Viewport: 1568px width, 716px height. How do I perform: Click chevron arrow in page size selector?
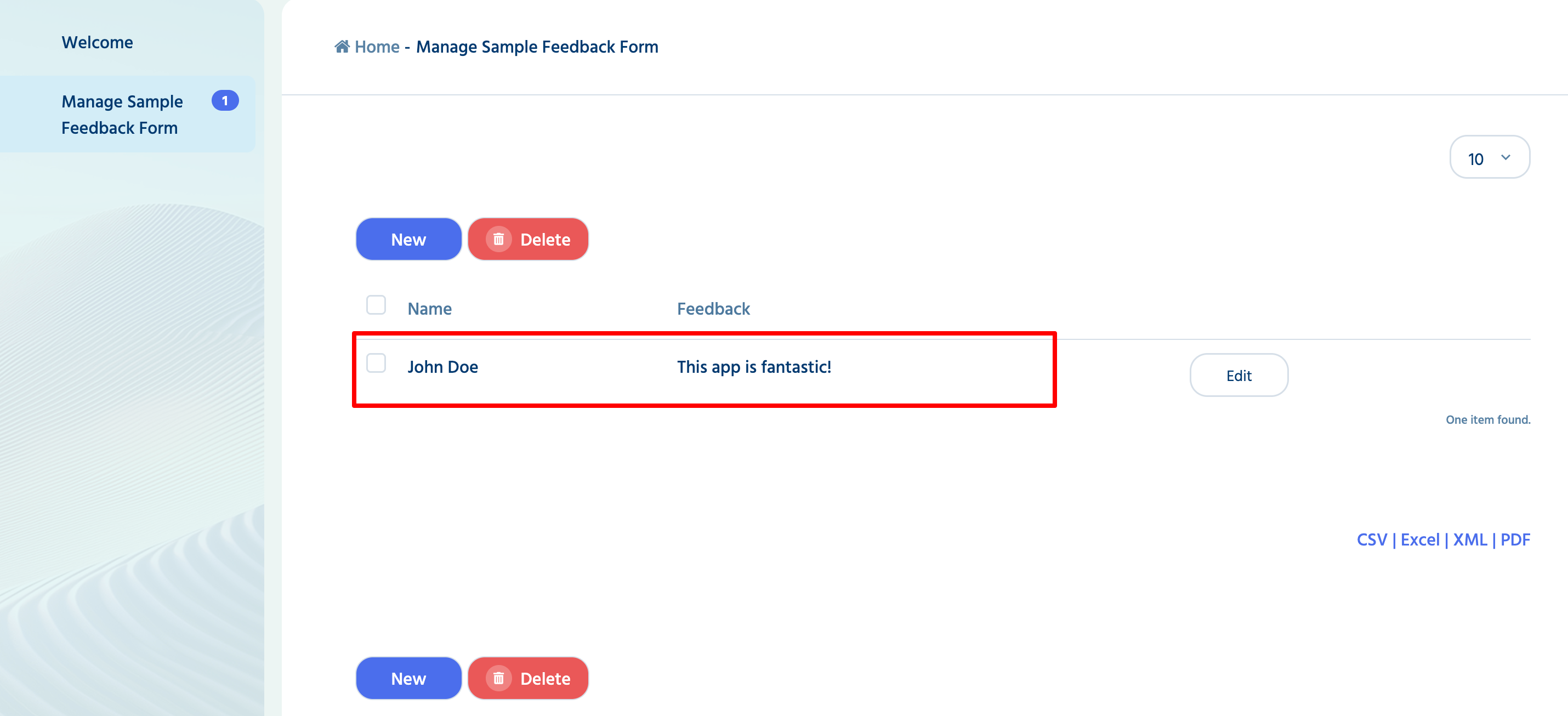(1506, 157)
